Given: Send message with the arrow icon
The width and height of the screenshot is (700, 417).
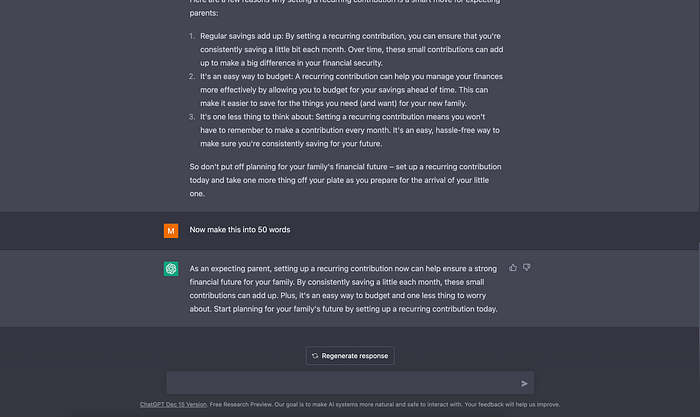Looking at the screenshot, I should click(x=524, y=383).
